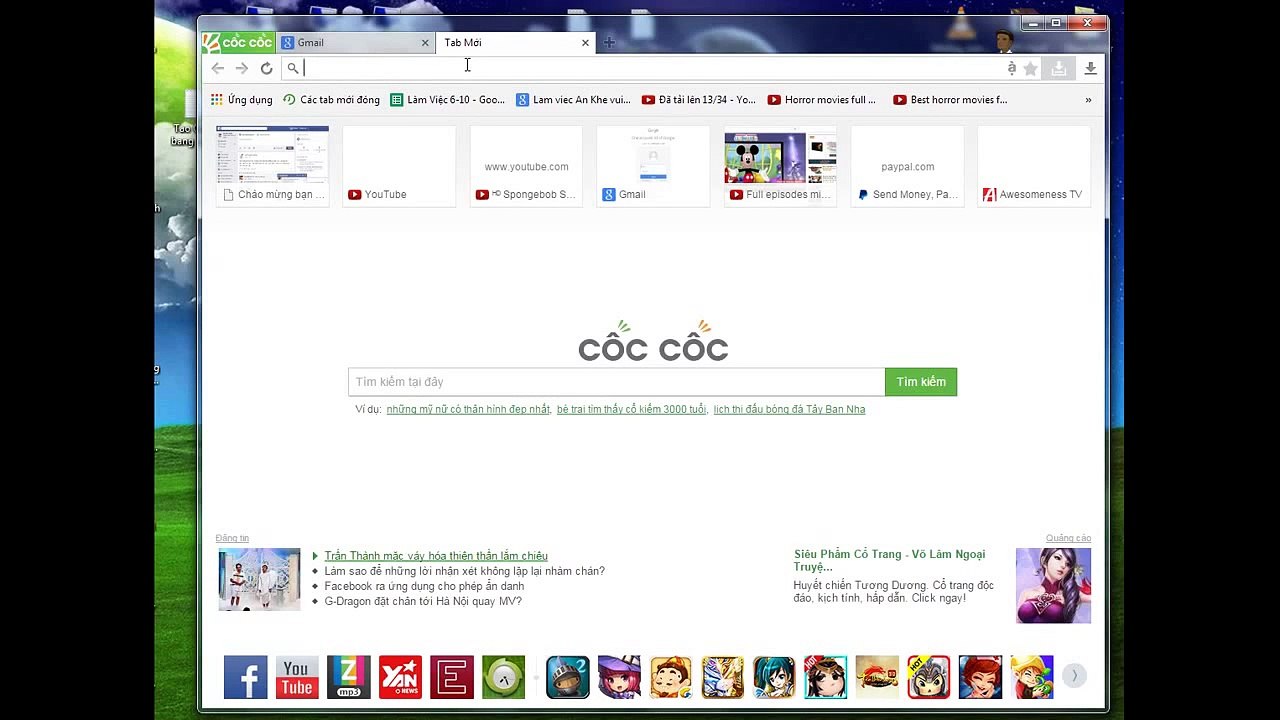This screenshot has height=720, width=1280.
Task: Go forward to next page
Action: click(242, 68)
